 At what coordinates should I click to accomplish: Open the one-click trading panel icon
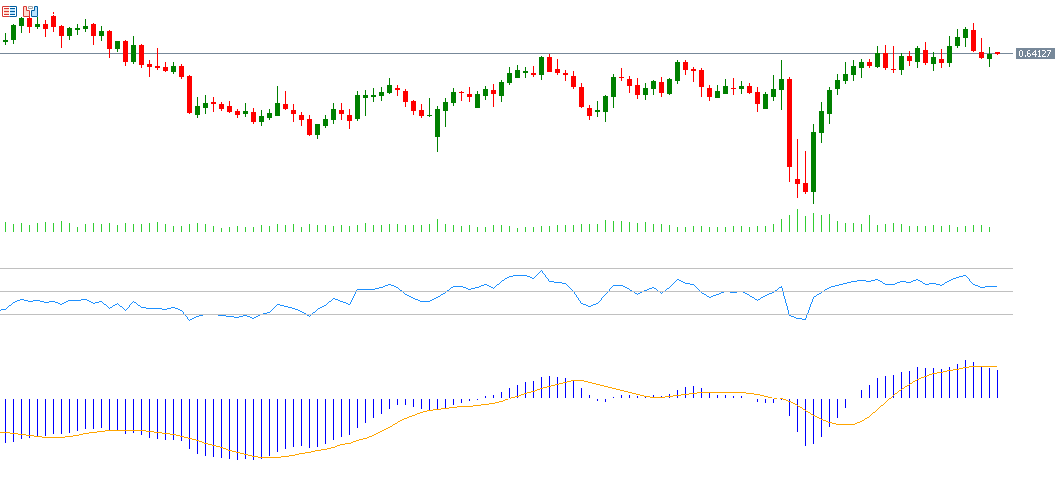[8, 12]
